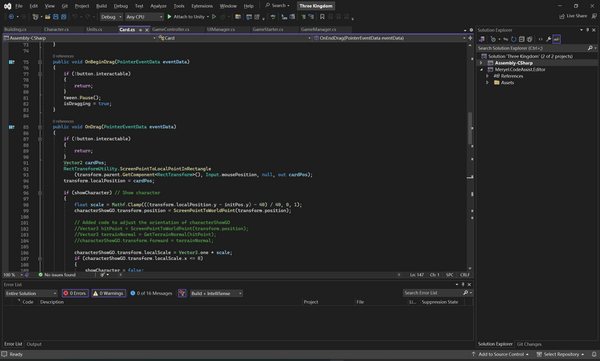Viewport: 600px width, 361px height.
Task: Click the Open File folder icon
Action: tap(48, 17)
